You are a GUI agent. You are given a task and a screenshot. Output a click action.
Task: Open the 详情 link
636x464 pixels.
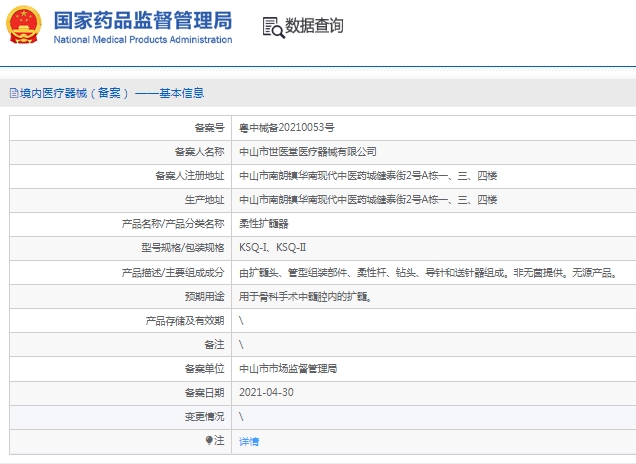[249, 441]
